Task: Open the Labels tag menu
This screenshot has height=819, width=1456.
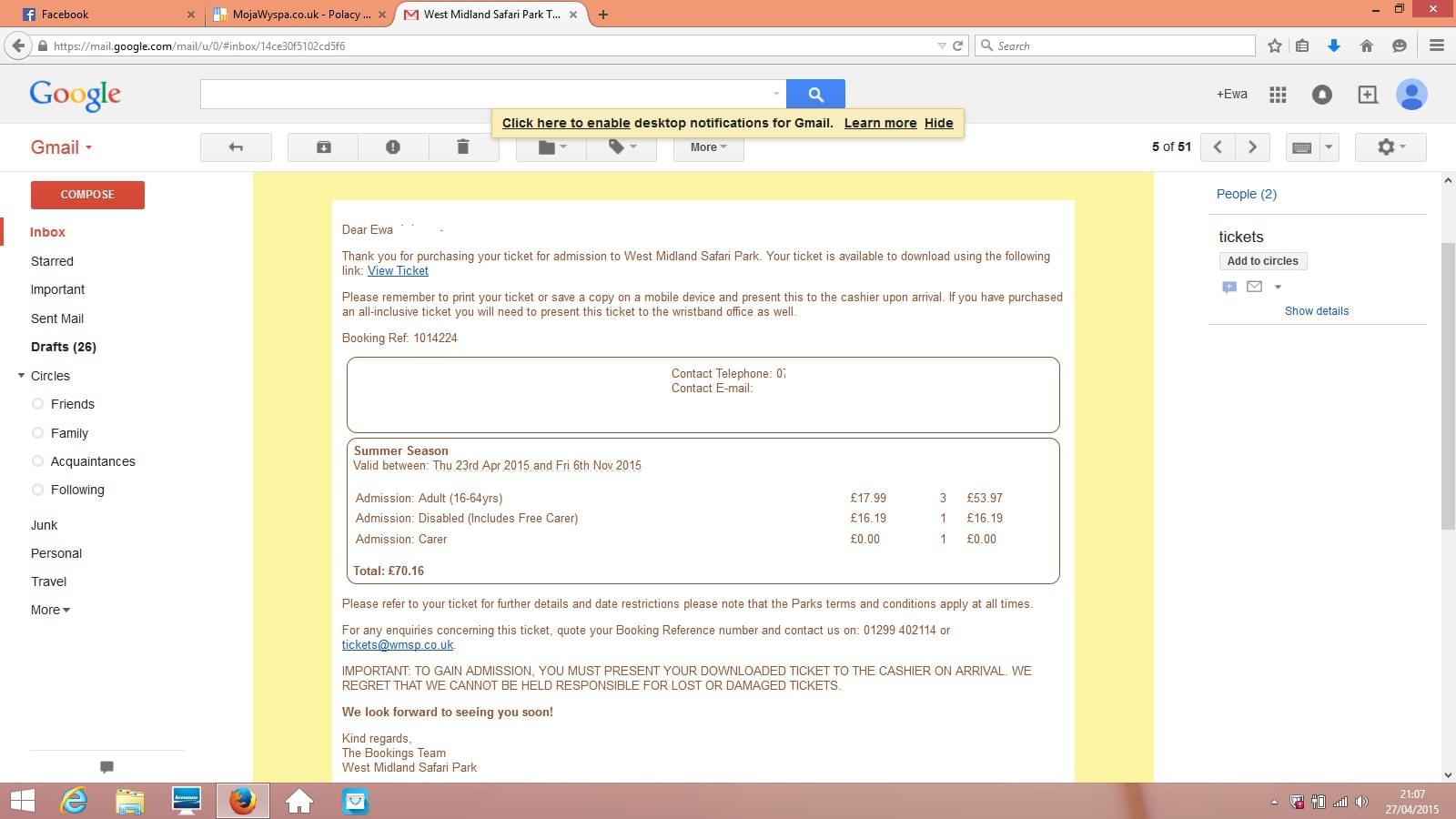Action: 622,147
